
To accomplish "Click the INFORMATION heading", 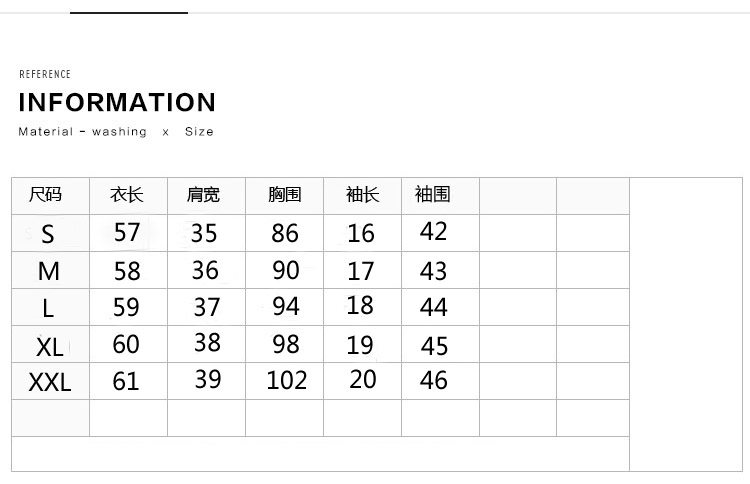I will coord(117,103).
